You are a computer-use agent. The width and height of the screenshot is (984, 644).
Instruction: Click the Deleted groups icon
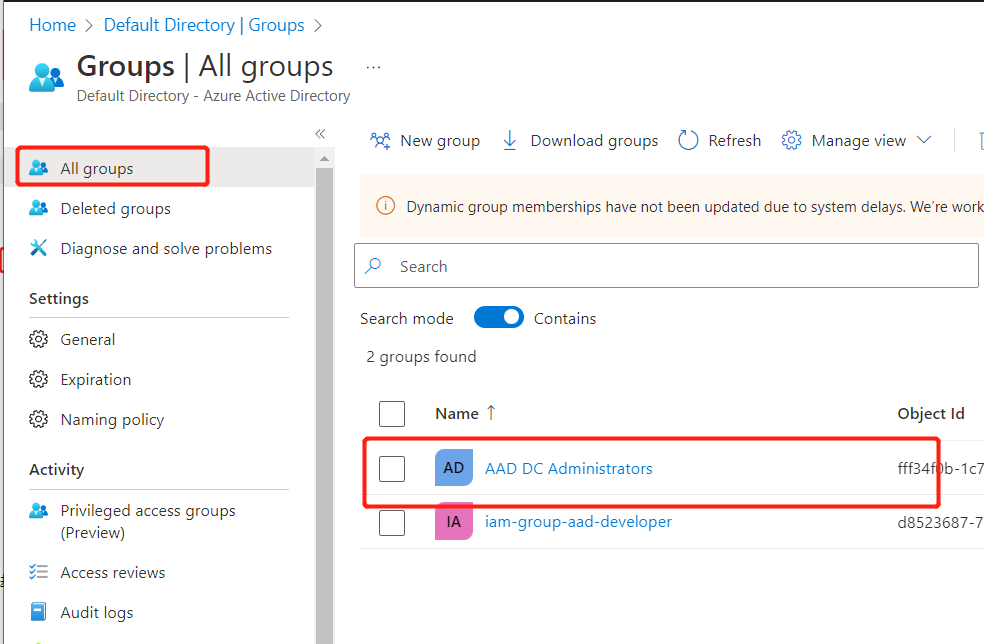click(x=38, y=208)
